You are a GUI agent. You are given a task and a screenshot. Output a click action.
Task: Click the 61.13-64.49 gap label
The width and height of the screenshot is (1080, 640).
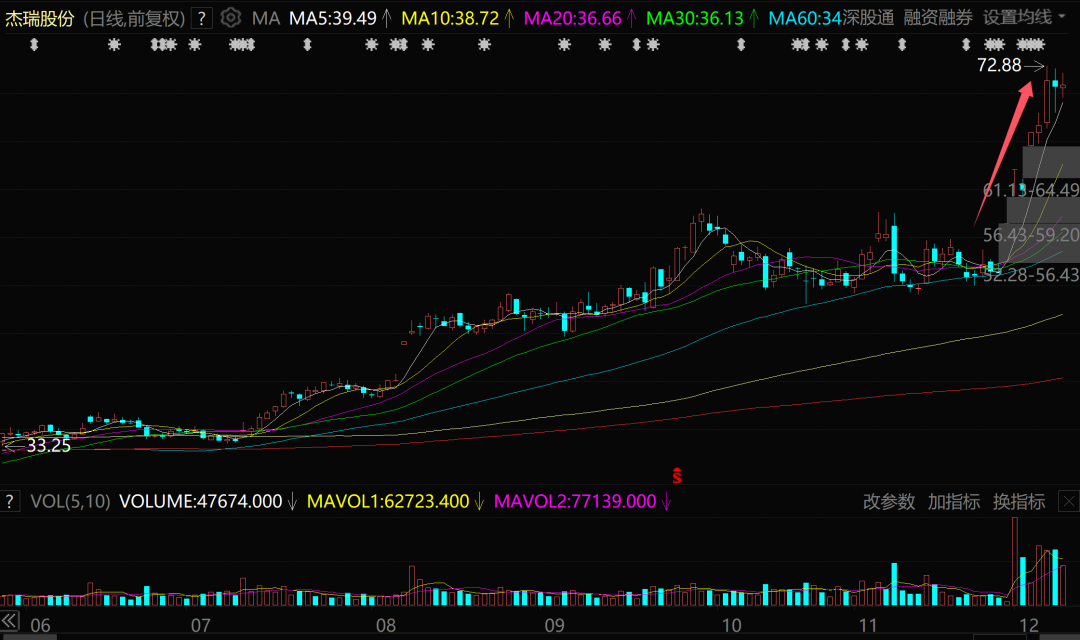pos(1030,190)
